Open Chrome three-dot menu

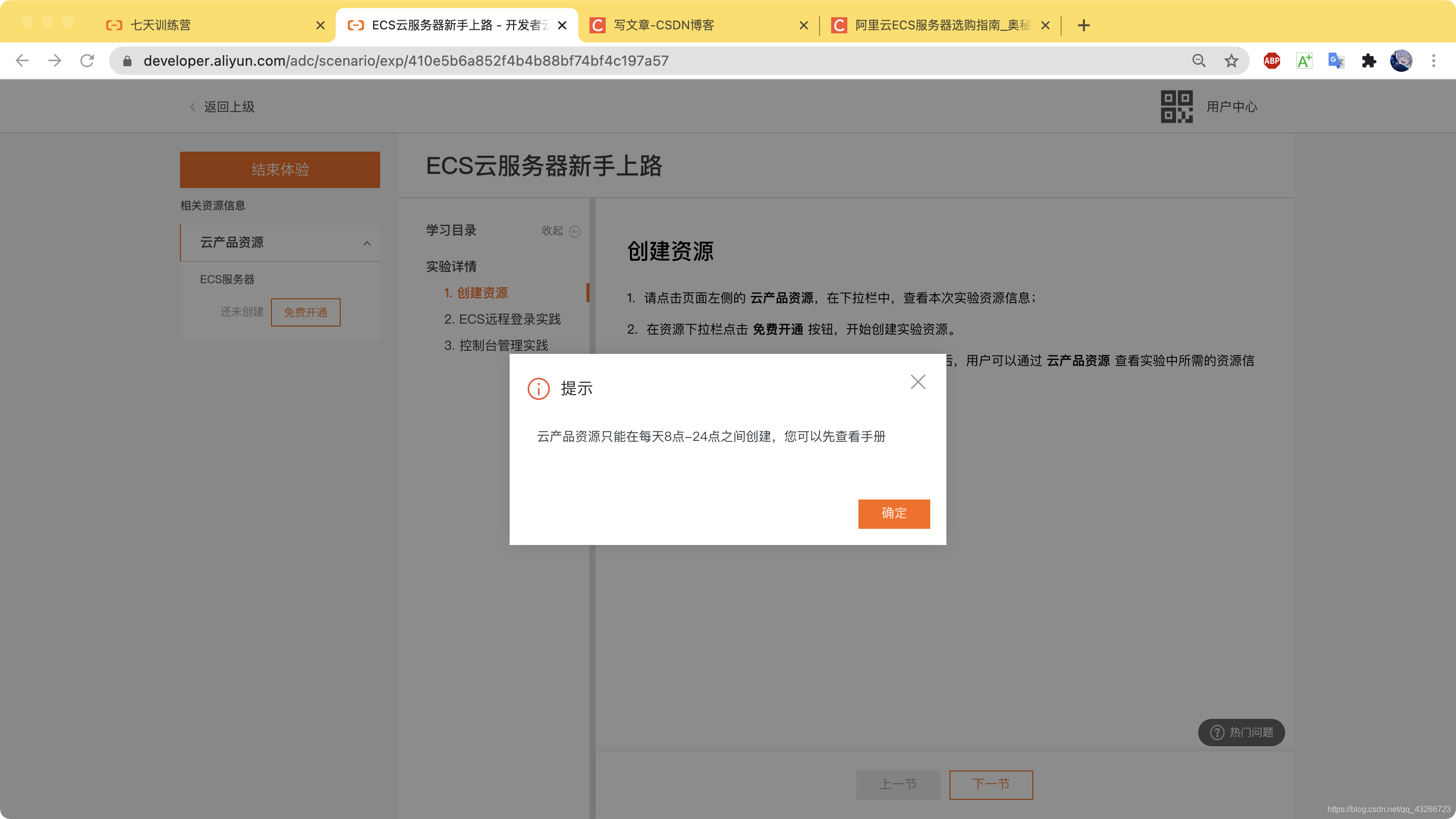[x=1433, y=61]
